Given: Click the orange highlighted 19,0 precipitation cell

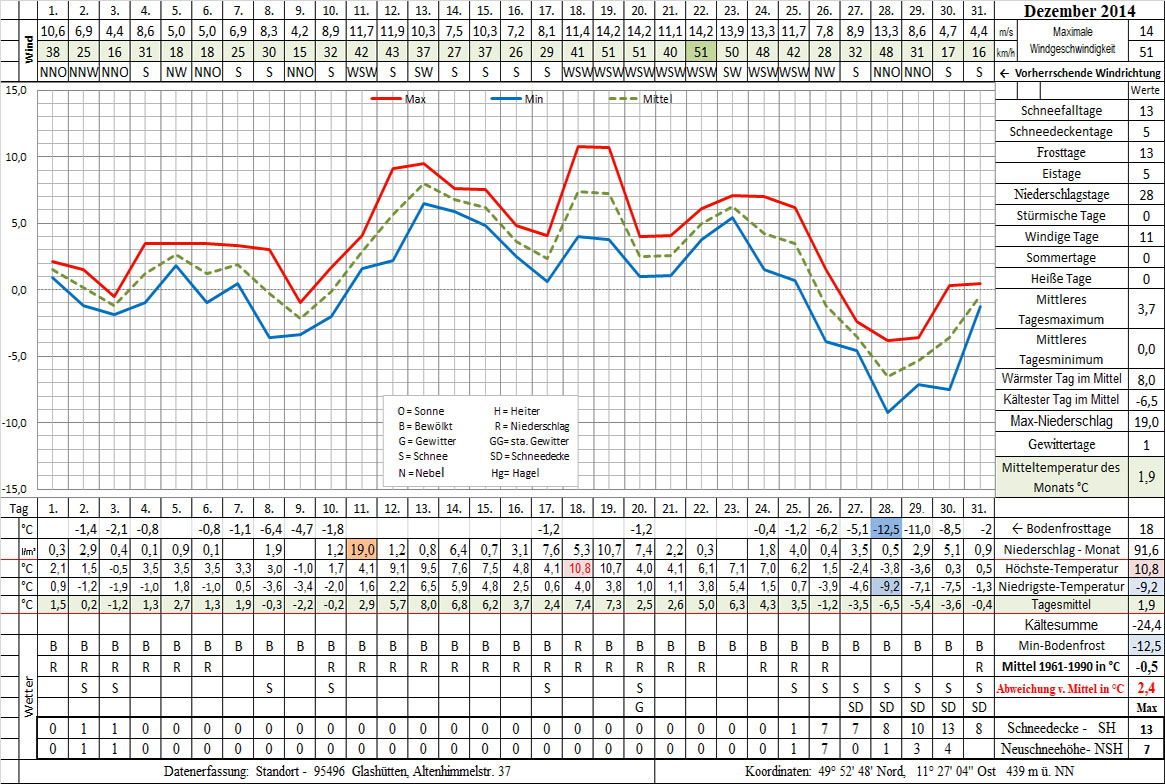Looking at the screenshot, I should pos(362,549).
